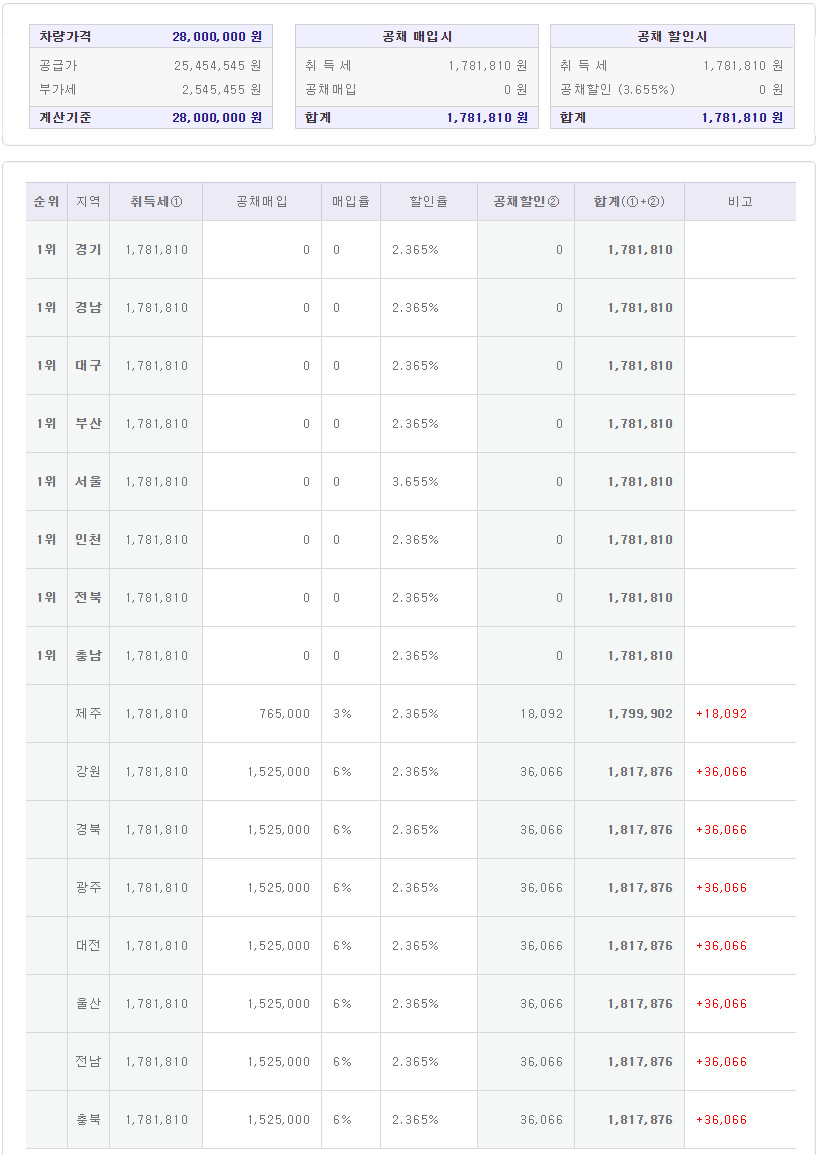Click the 계산기준 label

pyautogui.click(x=66, y=117)
